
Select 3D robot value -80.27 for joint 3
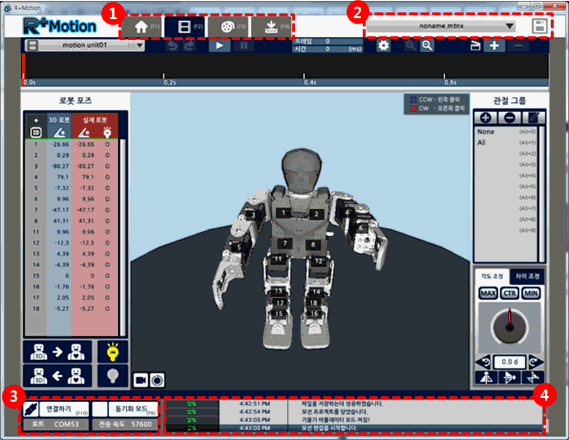(x=61, y=166)
